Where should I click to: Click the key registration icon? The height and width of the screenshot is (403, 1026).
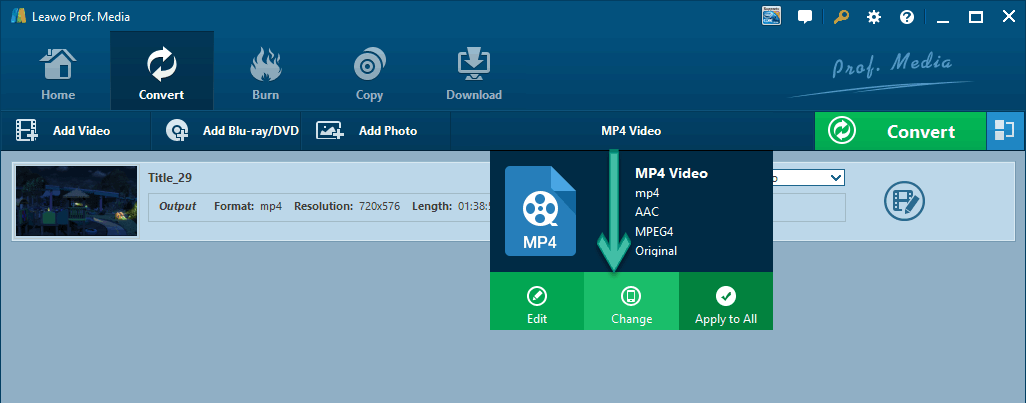841,17
